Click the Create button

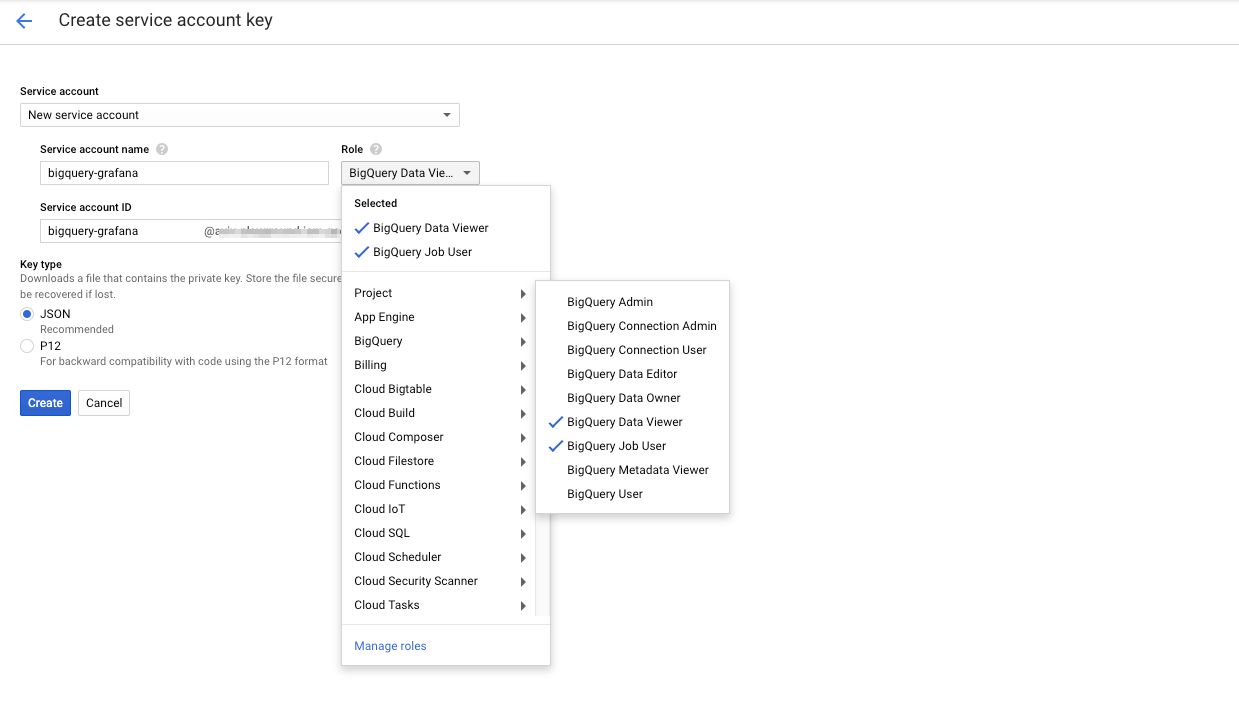[45, 403]
